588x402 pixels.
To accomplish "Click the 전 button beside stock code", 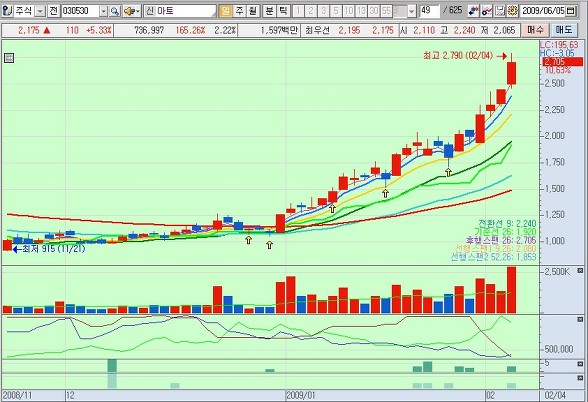I will [x=54, y=11].
